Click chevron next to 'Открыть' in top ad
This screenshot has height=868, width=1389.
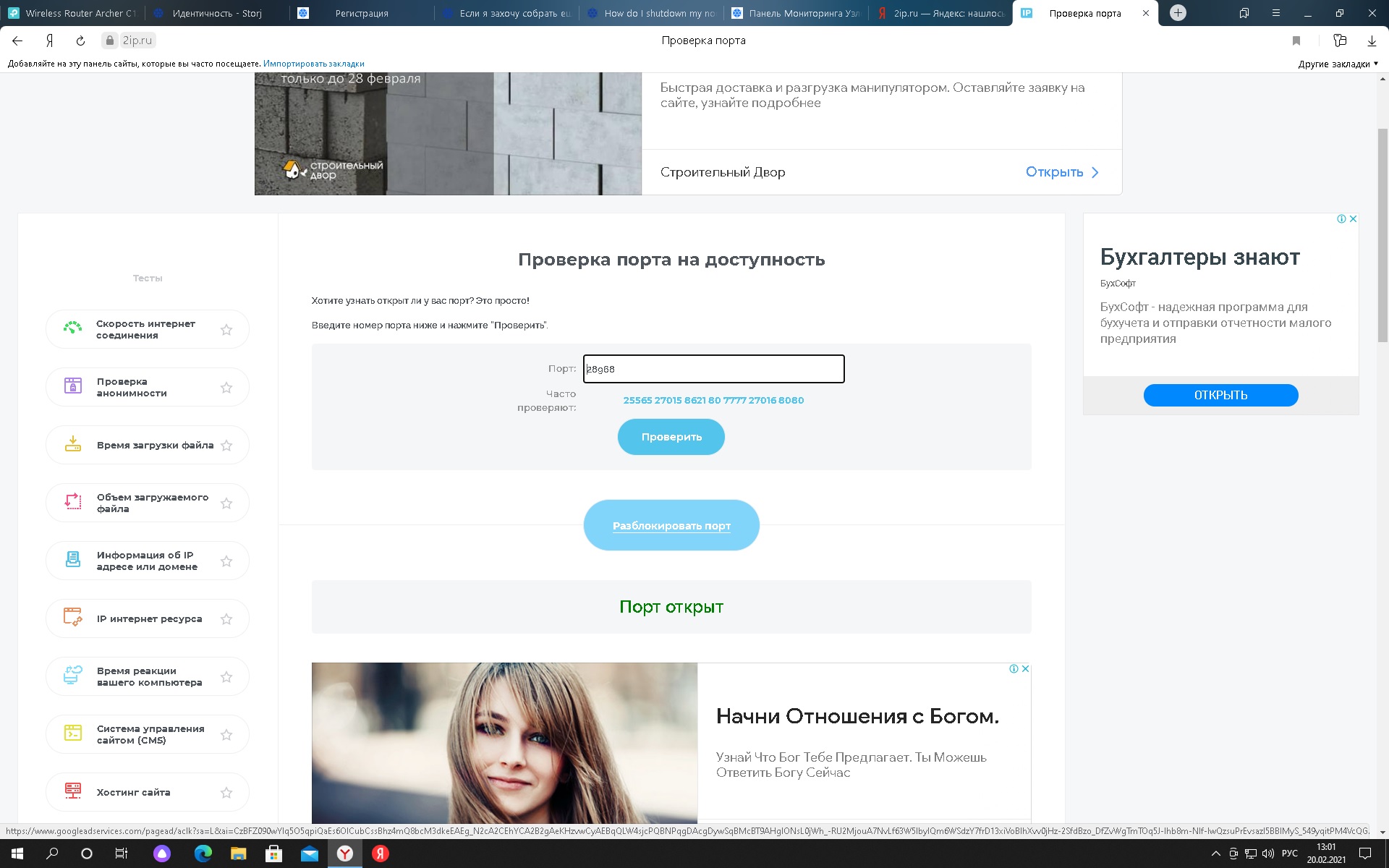pos(1095,172)
